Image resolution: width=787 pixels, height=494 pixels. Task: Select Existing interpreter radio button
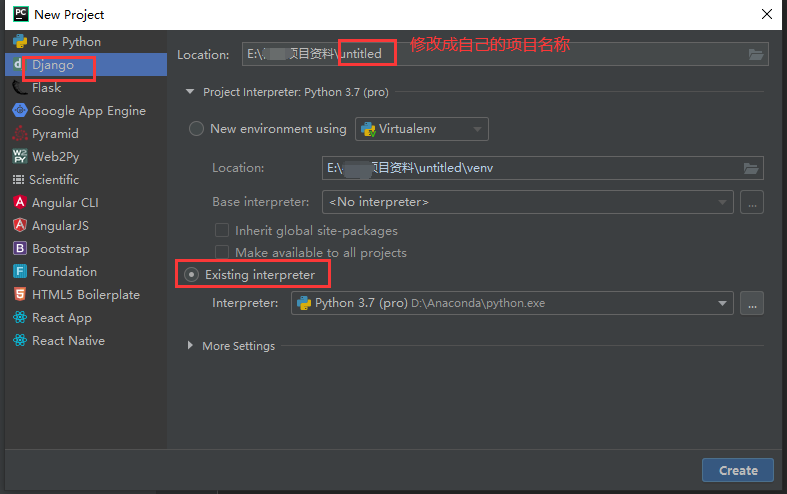(191, 275)
